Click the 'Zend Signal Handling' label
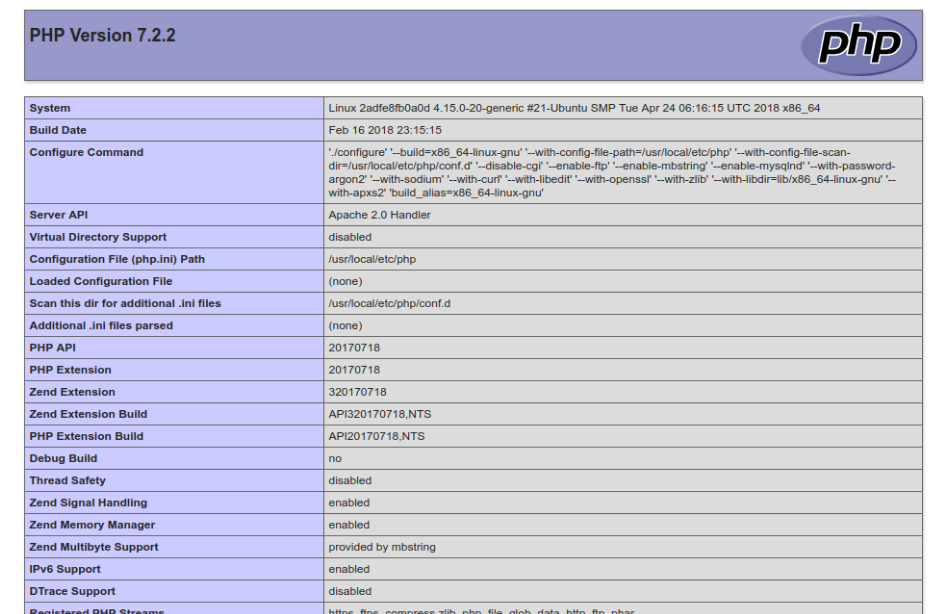The image size is (935, 614). click(x=88, y=503)
